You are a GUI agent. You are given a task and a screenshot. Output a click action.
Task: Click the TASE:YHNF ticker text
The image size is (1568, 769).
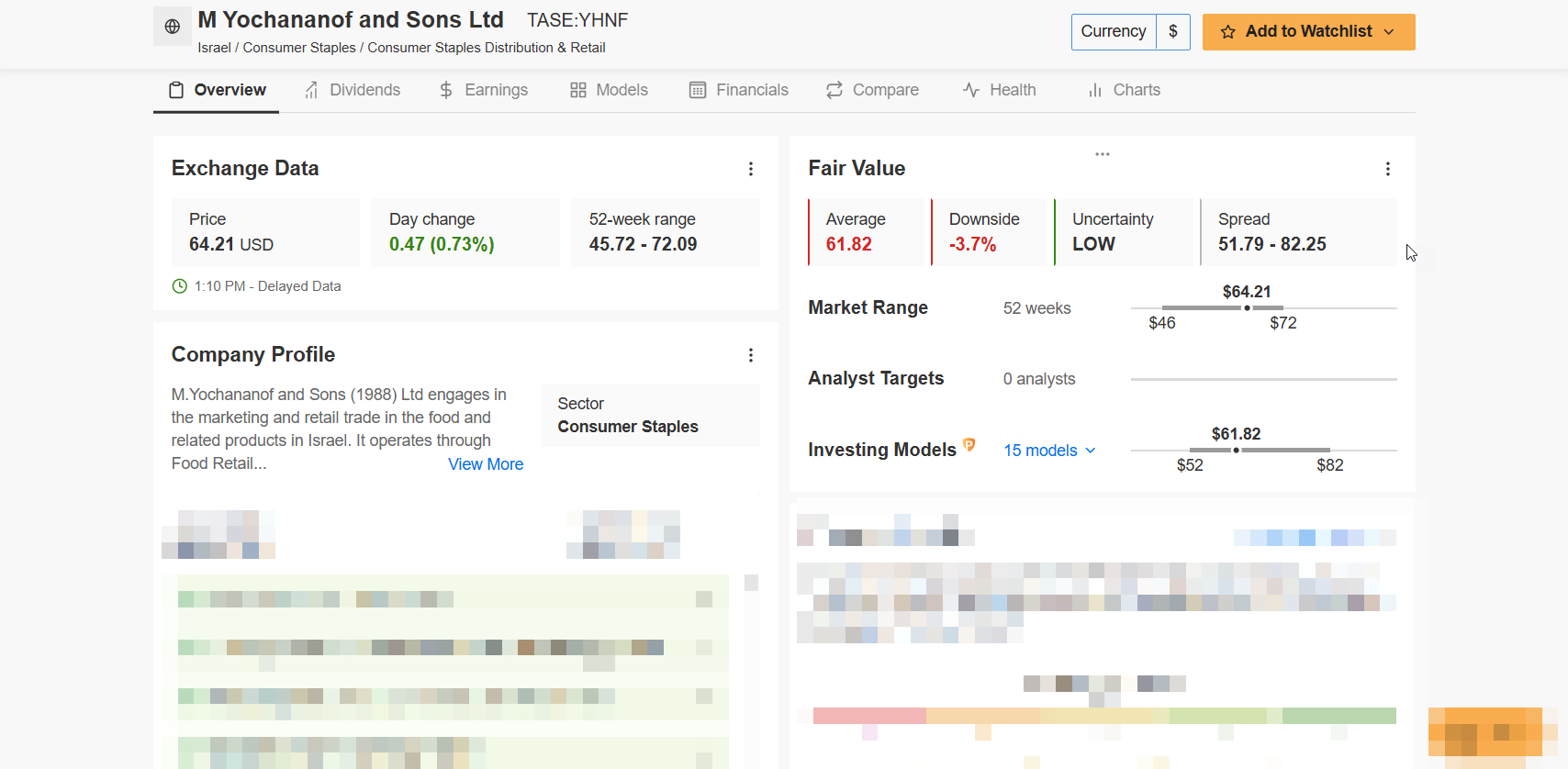pyautogui.click(x=577, y=20)
